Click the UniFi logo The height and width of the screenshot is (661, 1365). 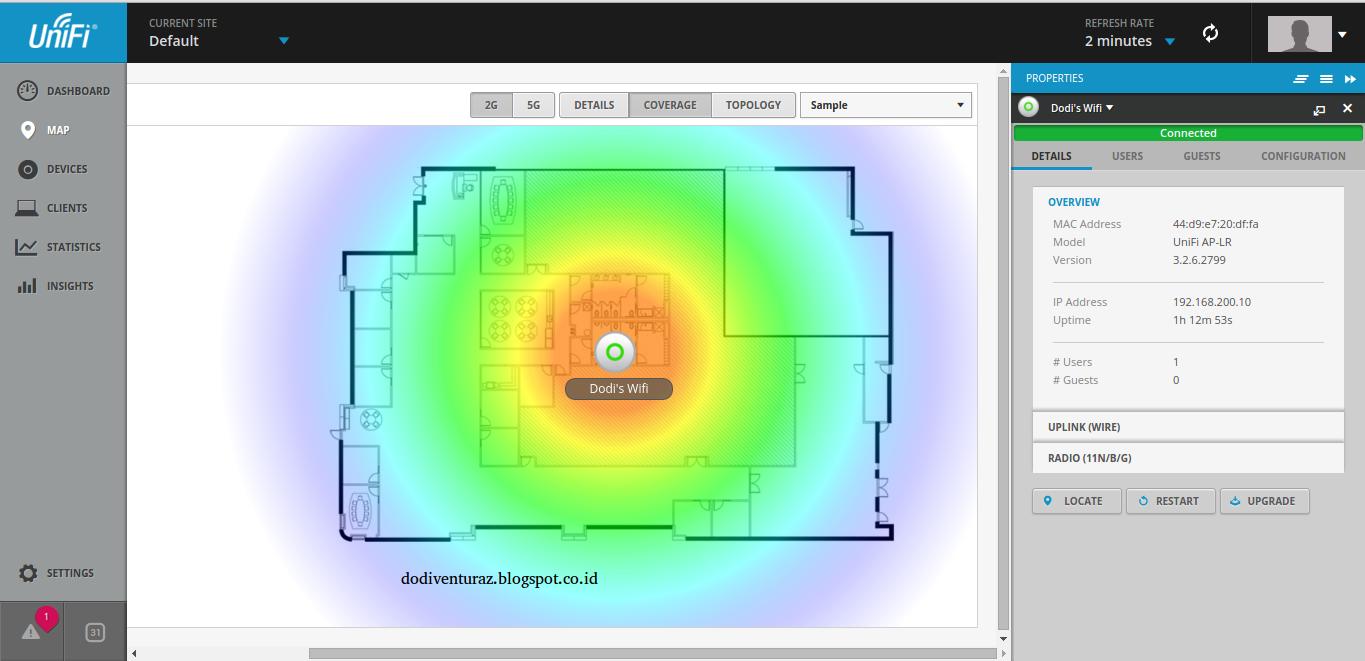pos(63,34)
